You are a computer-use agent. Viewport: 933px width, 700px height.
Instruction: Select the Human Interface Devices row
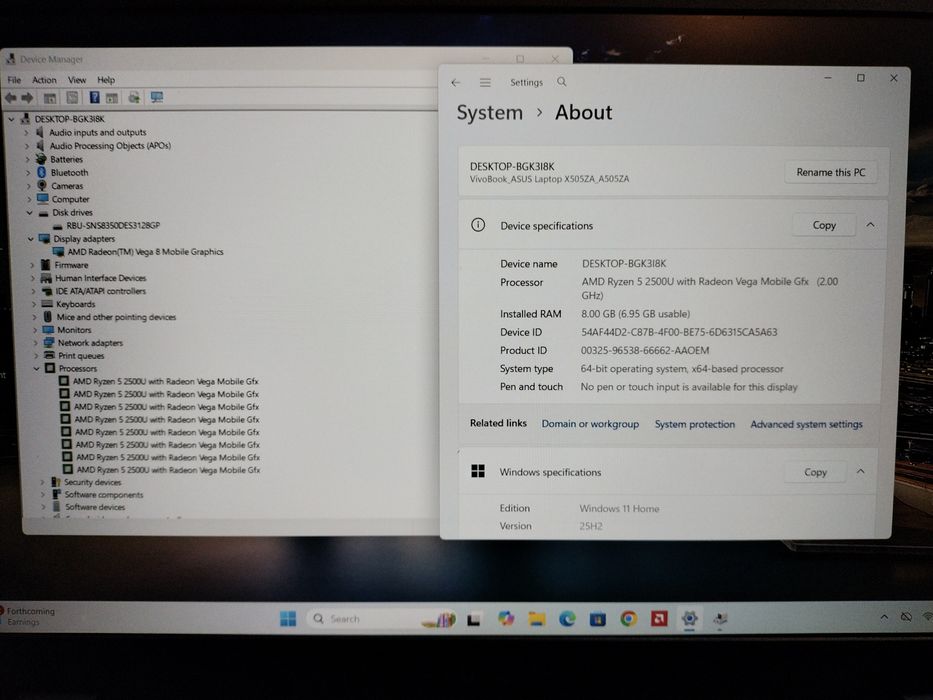101,278
